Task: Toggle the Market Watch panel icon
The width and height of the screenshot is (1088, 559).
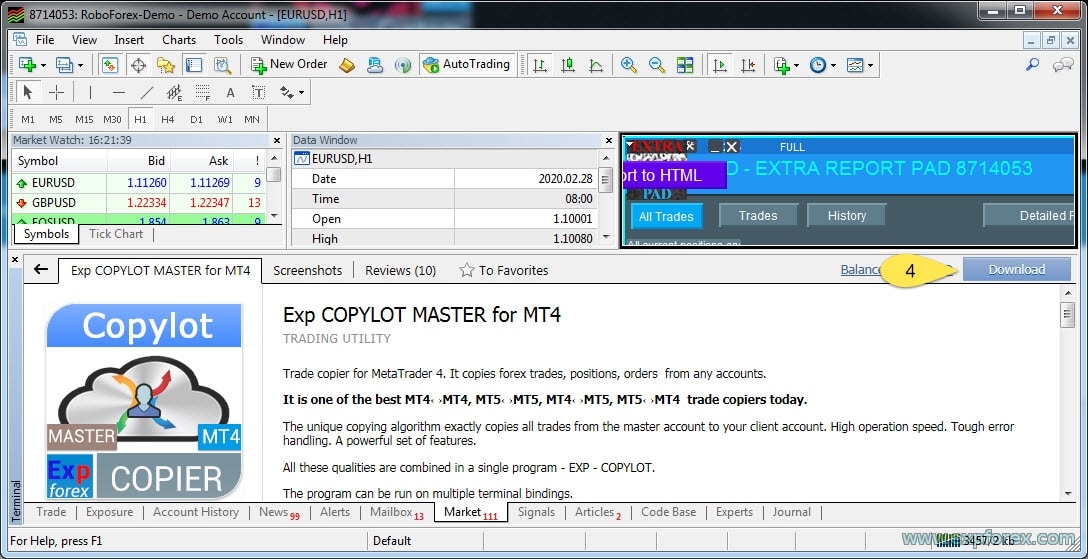Action: pos(110,65)
